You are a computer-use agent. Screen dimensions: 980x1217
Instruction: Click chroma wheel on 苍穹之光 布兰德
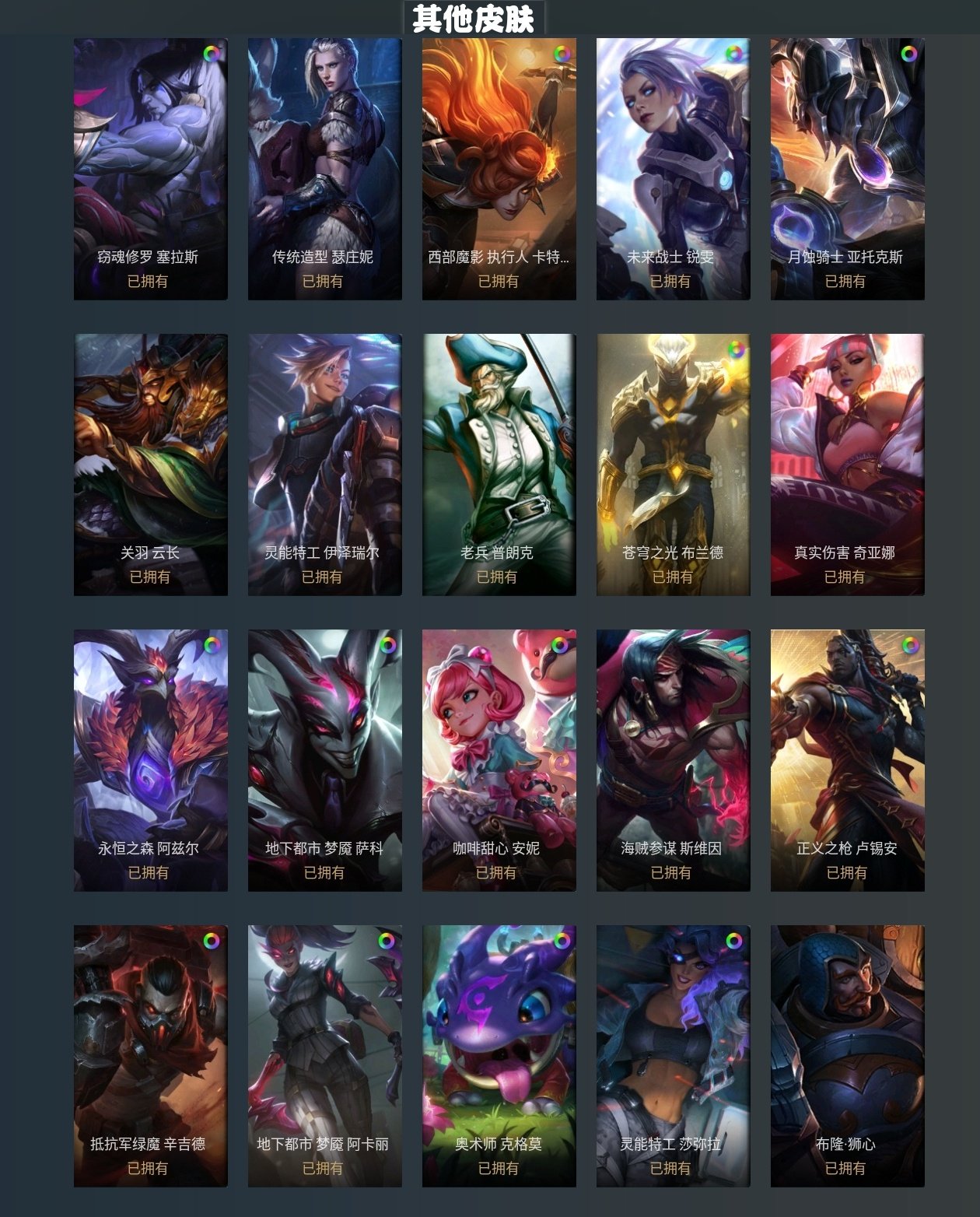point(735,349)
